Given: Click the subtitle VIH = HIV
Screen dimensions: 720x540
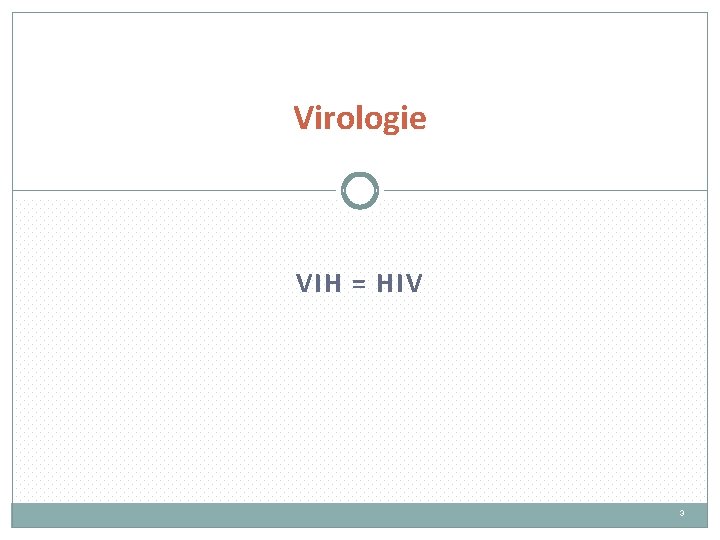Looking at the screenshot, I should click(360, 284).
